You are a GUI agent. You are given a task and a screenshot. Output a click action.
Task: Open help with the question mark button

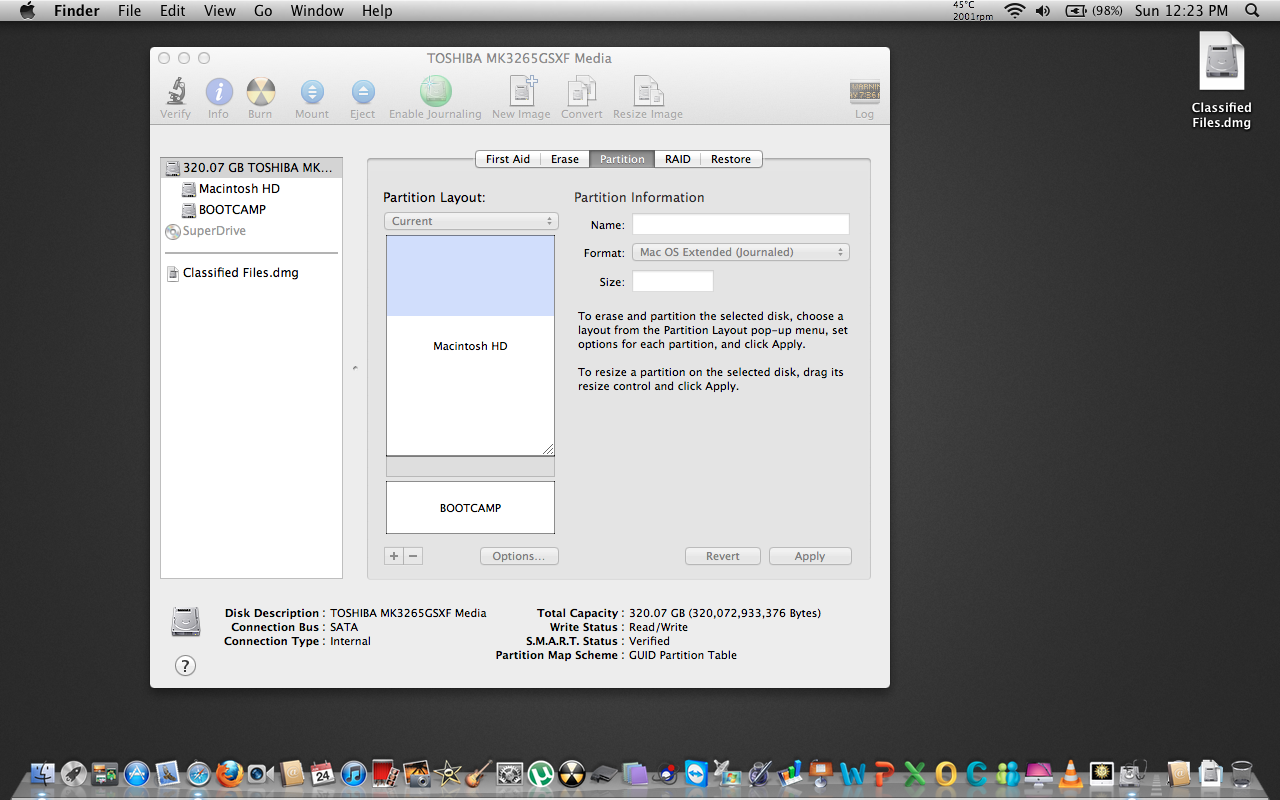(x=185, y=665)
